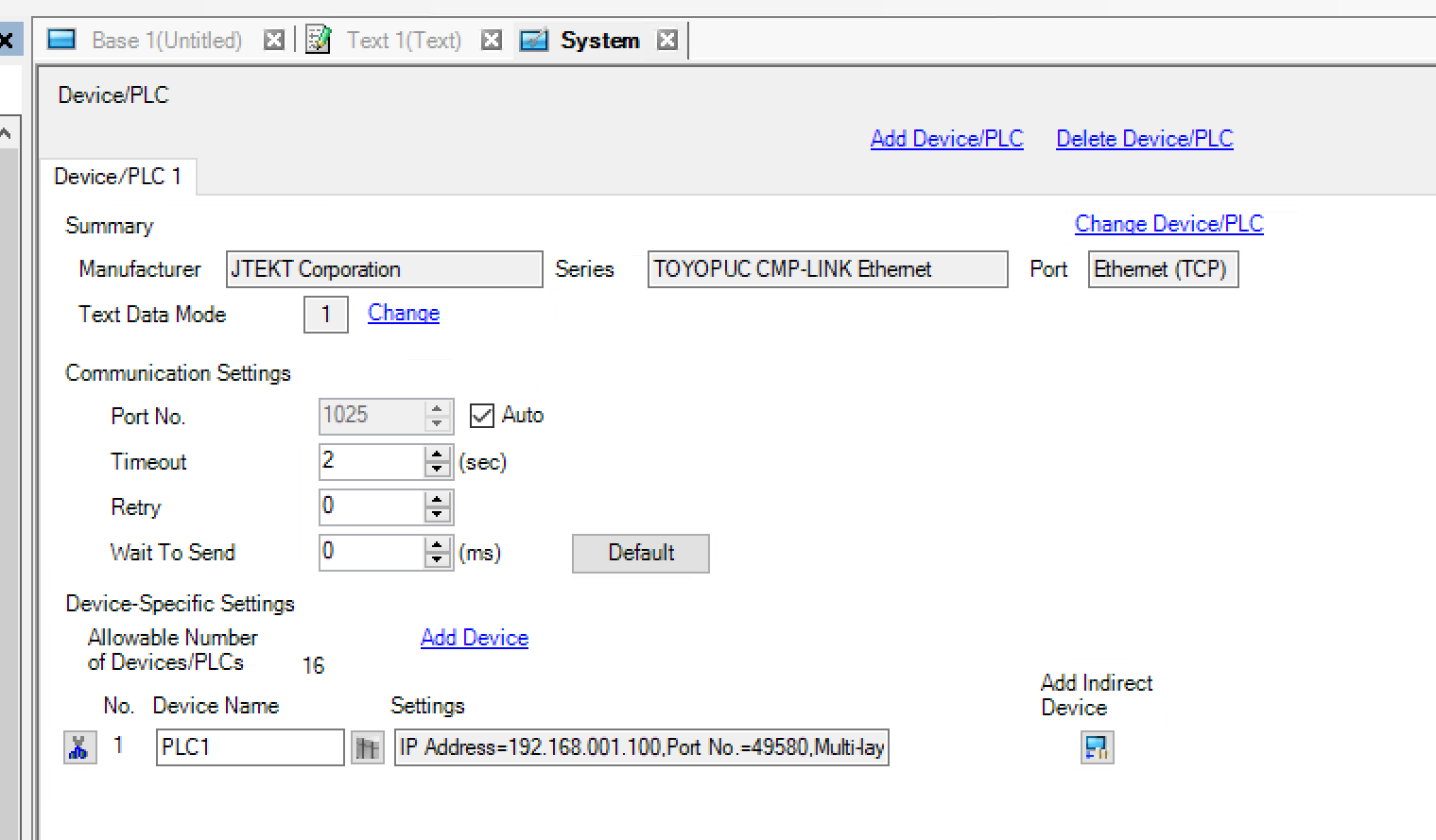Viewport: 1436px width, 840px height.
Task: Click the Text 1 tab notepad icon
Action: 319,41
